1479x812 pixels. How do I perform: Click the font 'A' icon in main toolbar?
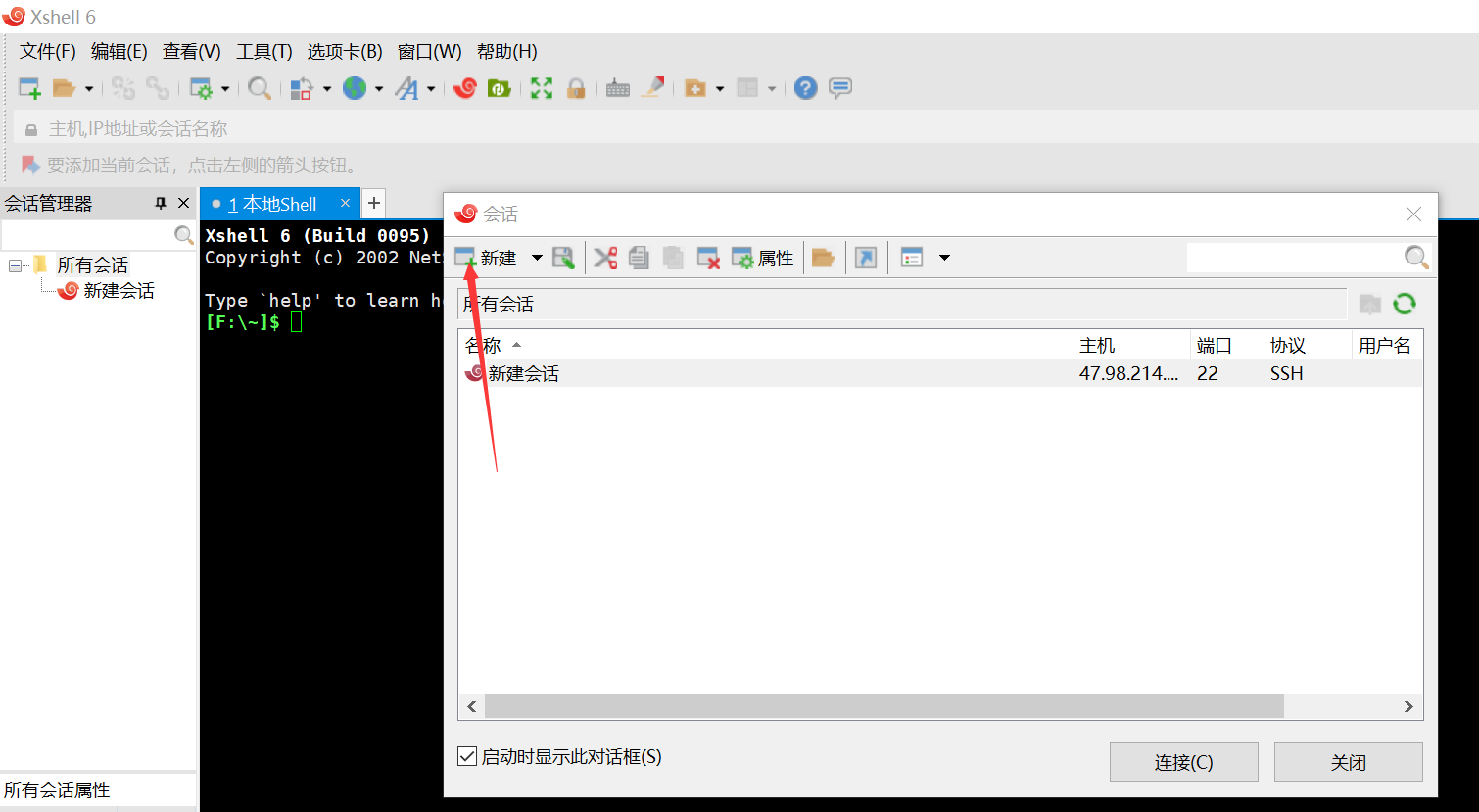[406, 88]
